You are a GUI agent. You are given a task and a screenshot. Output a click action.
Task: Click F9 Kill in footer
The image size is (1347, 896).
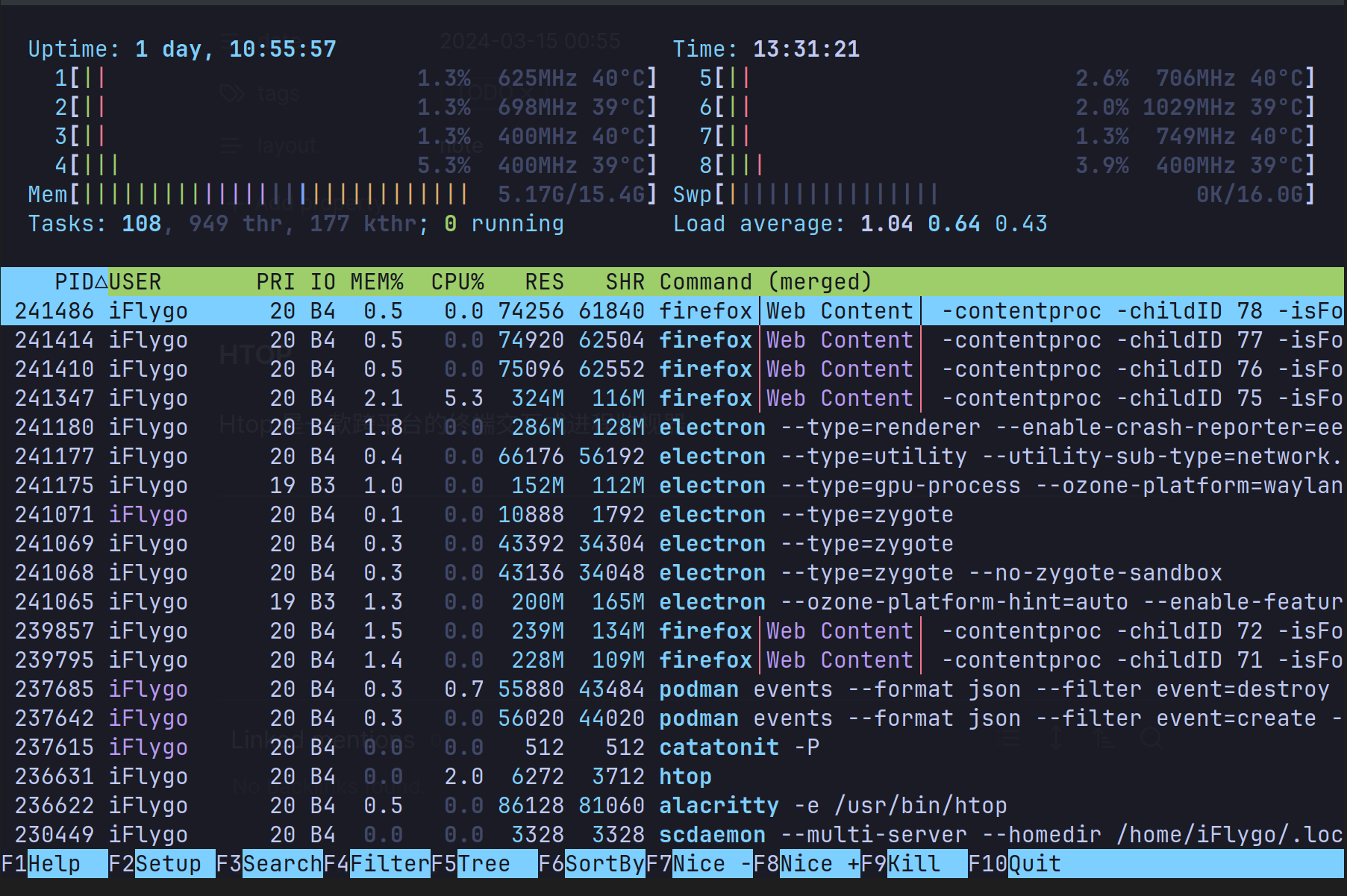pos(914,864)
